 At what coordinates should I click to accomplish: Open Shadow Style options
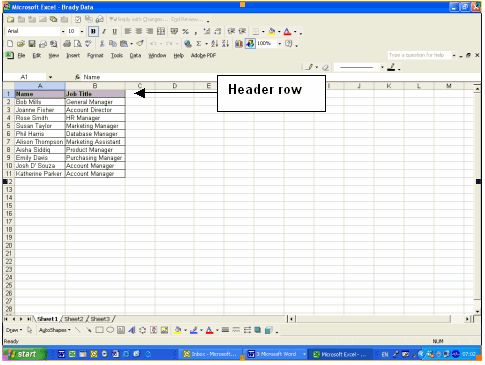coord(258,330)
